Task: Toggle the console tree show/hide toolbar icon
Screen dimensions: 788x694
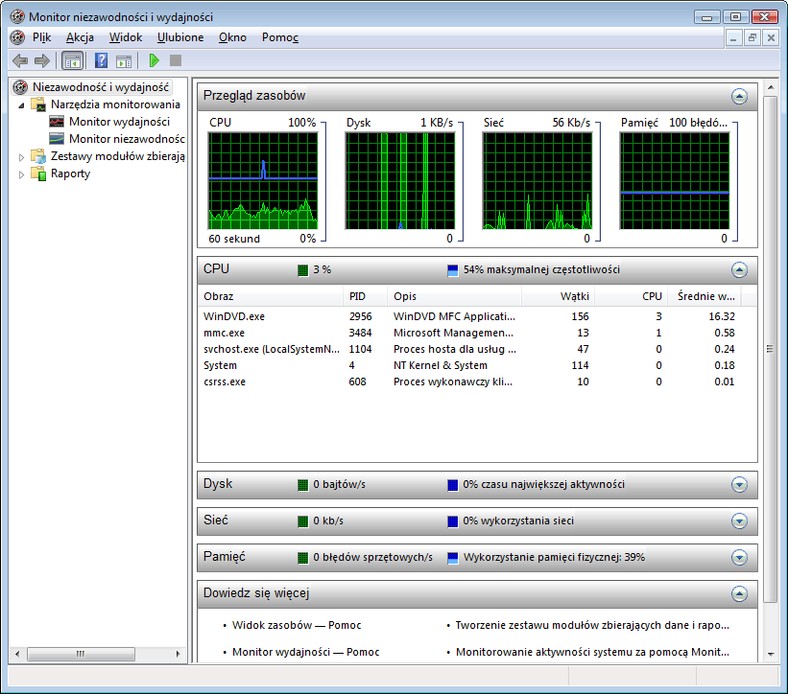Action: (x=73, y=61)
